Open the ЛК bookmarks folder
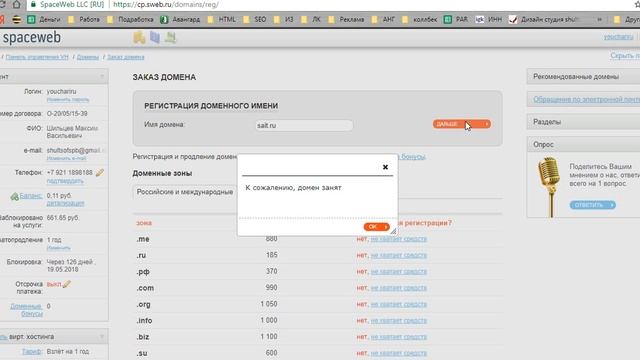 [311, 19]
